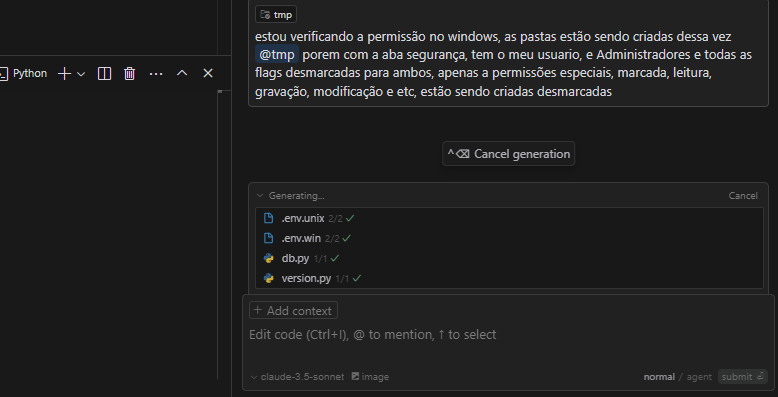Click the new terminal plus icon
Viewport: 778px width, 397px height.
(65, 74)
